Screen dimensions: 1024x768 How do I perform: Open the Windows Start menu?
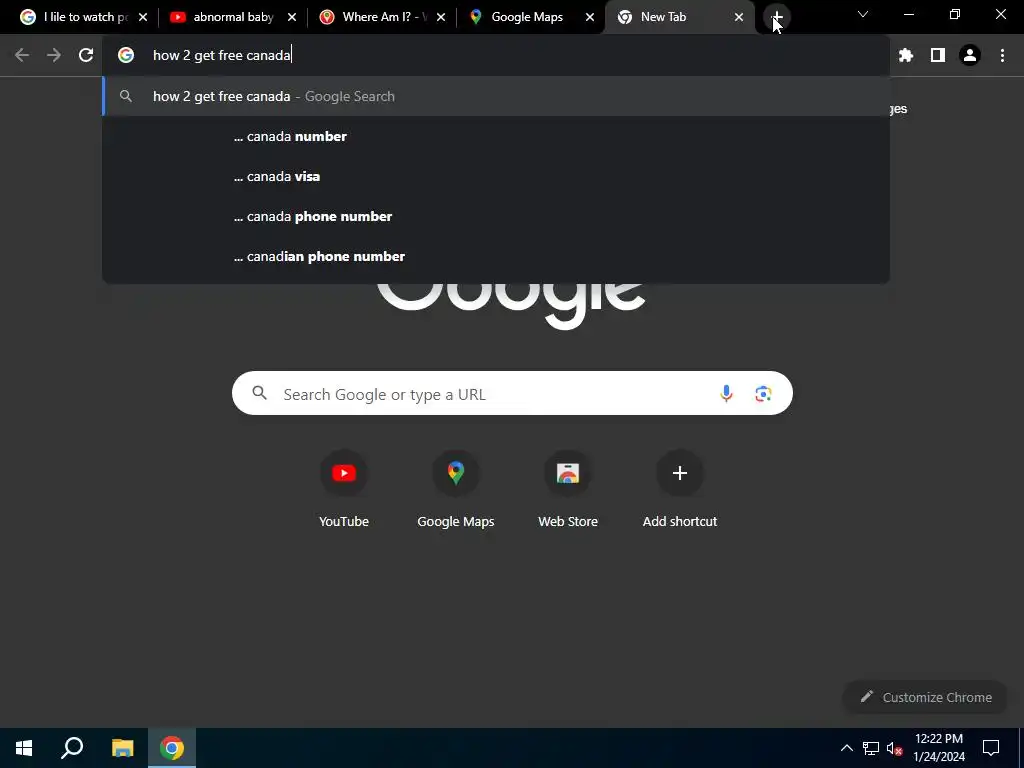coord(24,748)
